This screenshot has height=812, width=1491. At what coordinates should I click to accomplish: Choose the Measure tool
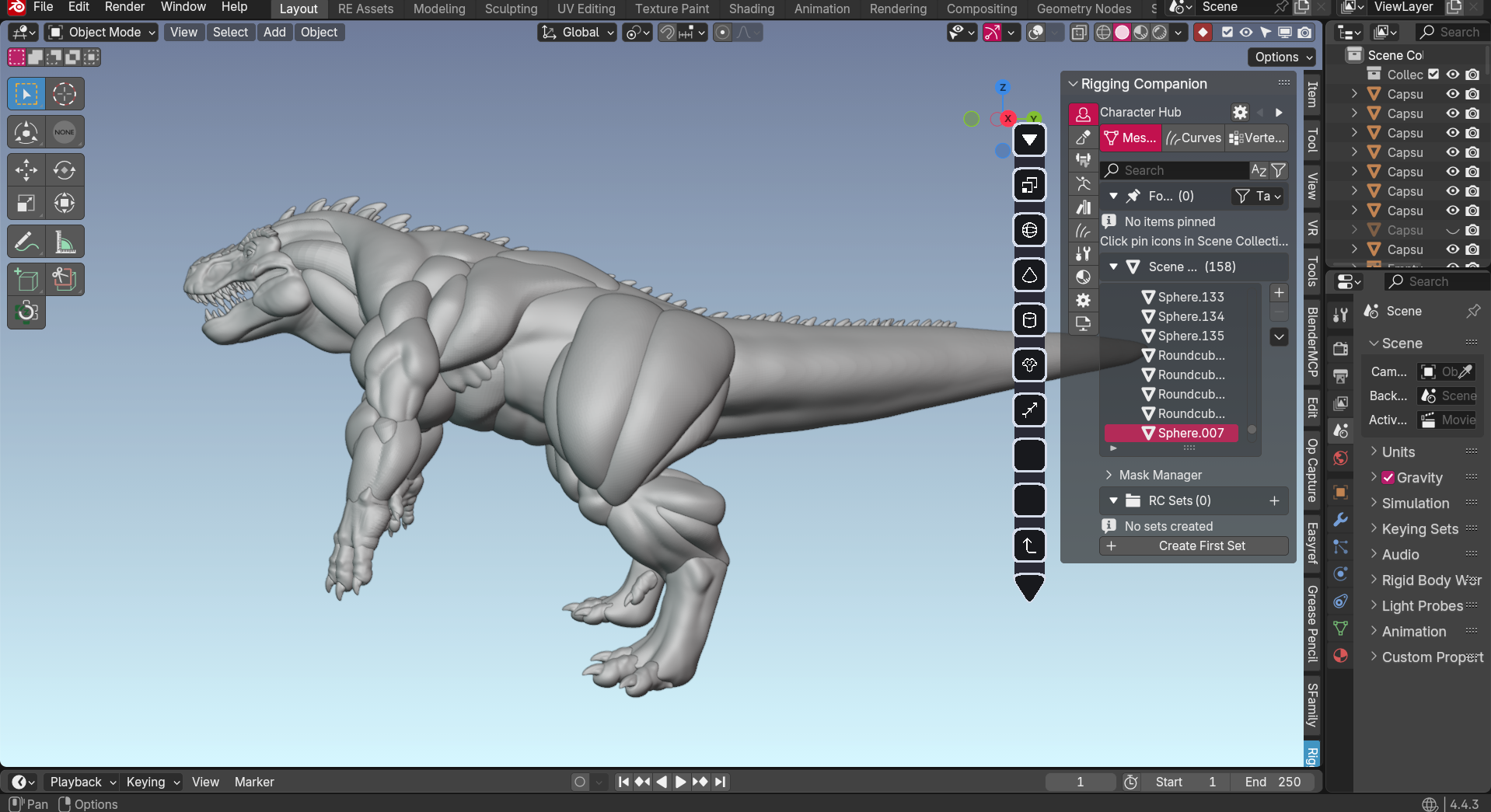pos(65,242)
